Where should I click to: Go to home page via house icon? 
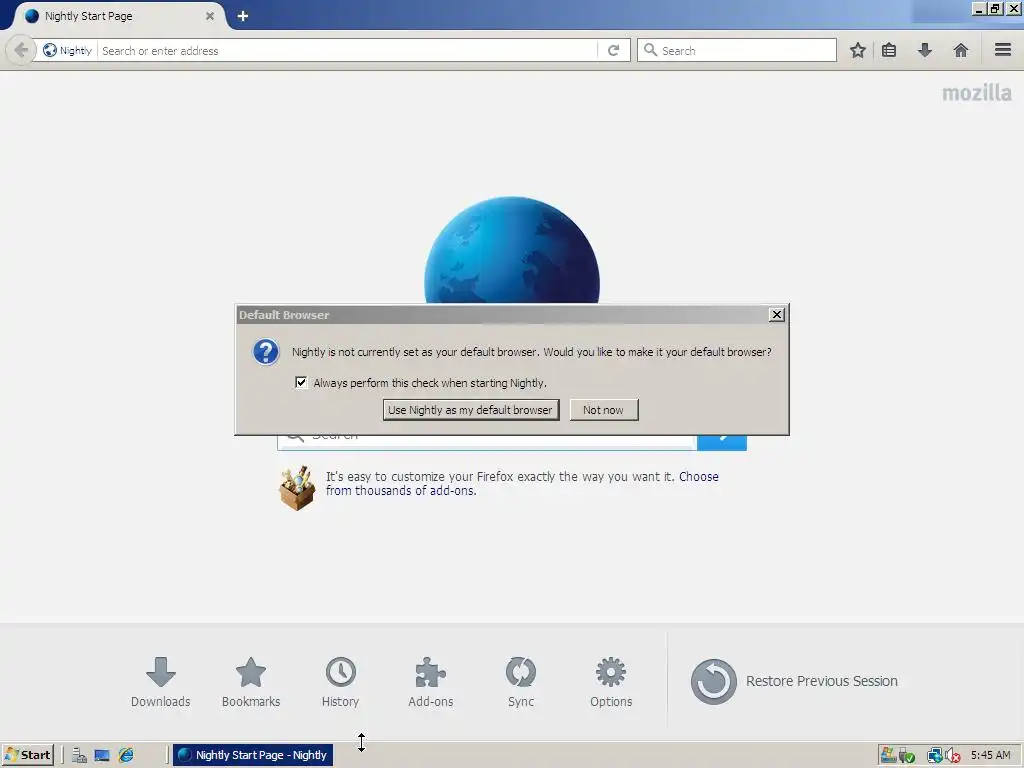(961, 50)
